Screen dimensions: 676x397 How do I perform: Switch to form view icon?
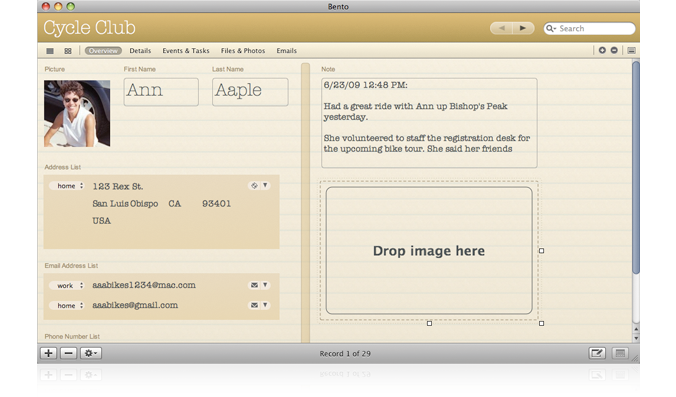(x=50, y=51)
